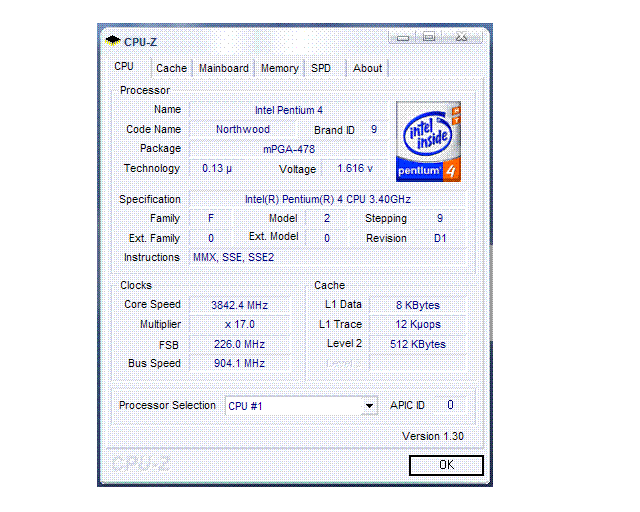Switch to the Cache tab

[171, 68]
